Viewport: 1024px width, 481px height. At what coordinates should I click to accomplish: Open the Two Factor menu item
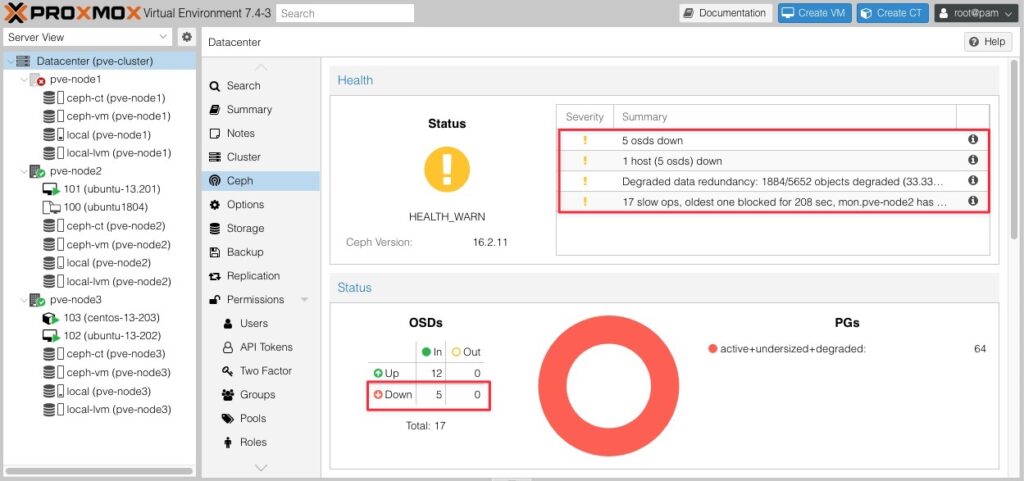coord(261,371)
